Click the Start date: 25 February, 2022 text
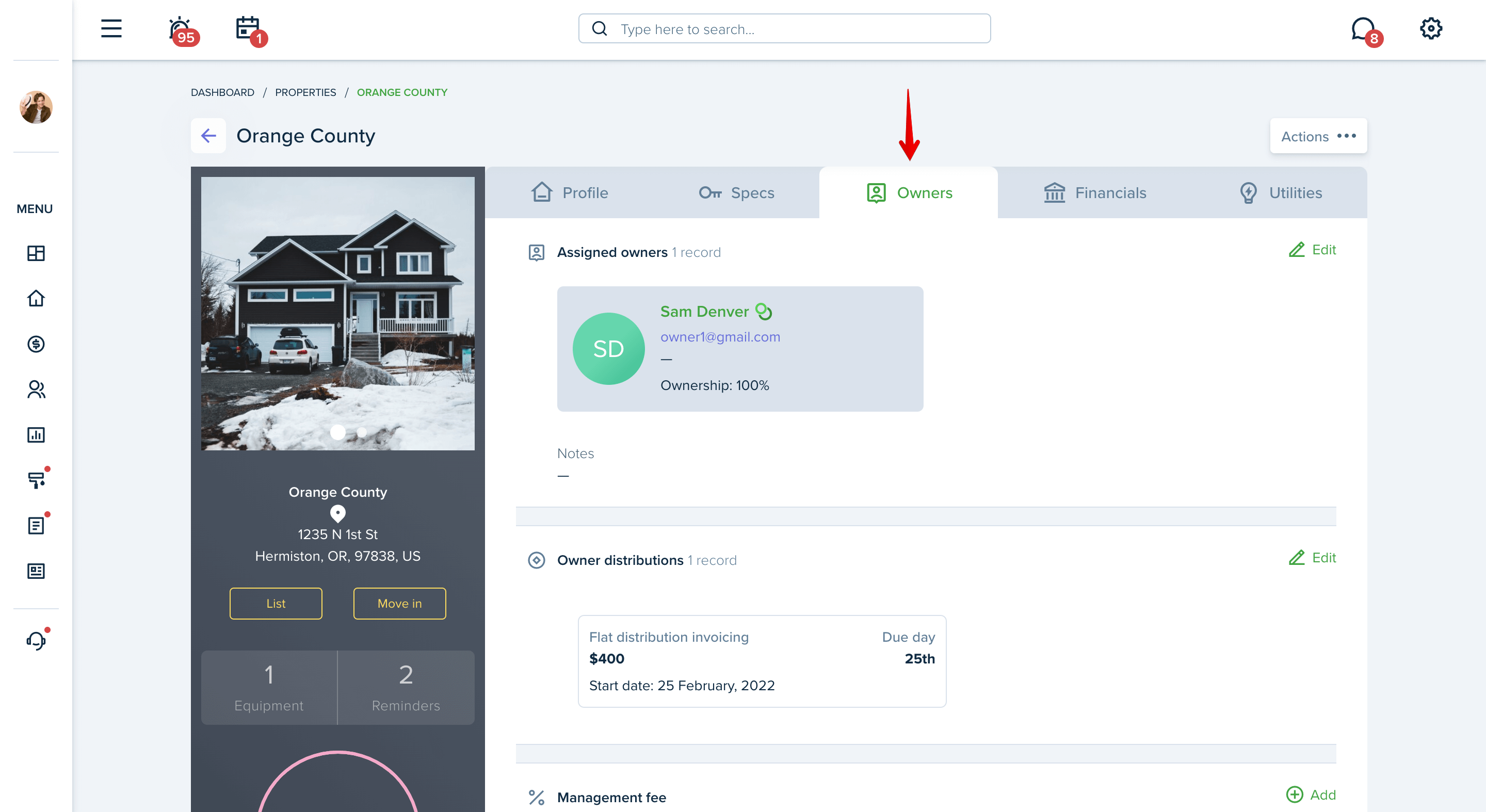 tap(682, 685)
